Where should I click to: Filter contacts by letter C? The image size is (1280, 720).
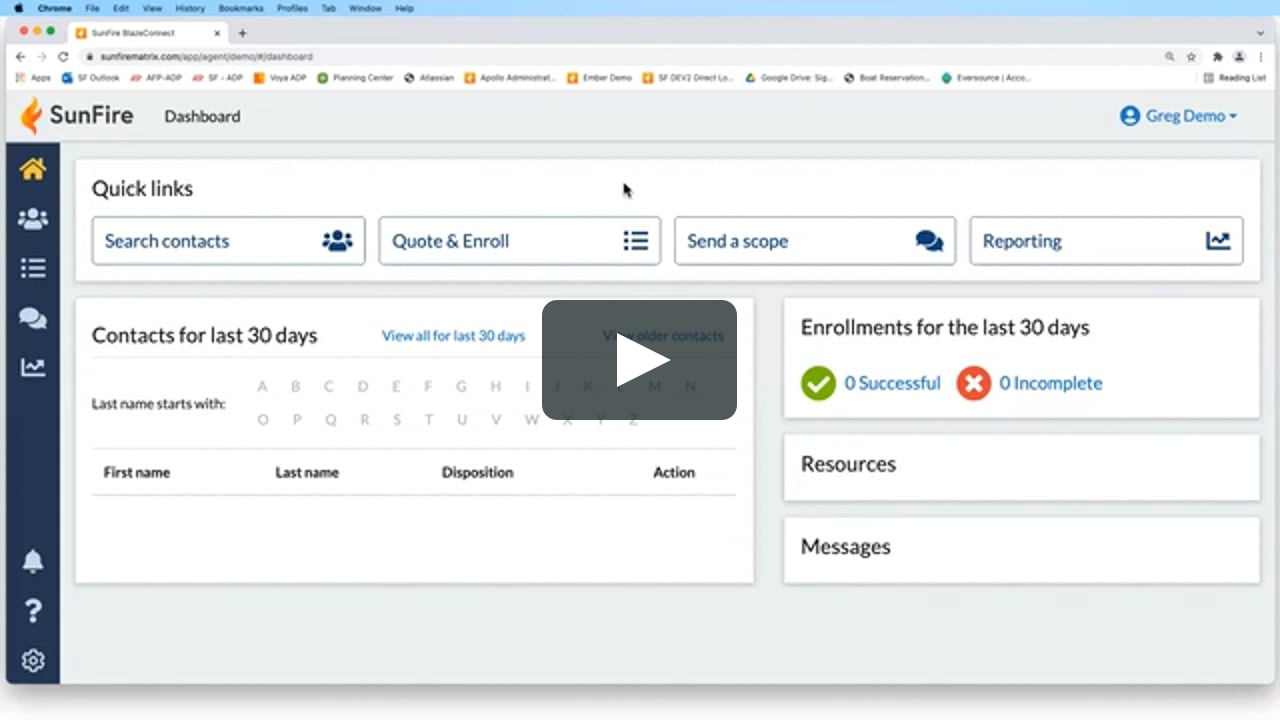click(329, 387)
